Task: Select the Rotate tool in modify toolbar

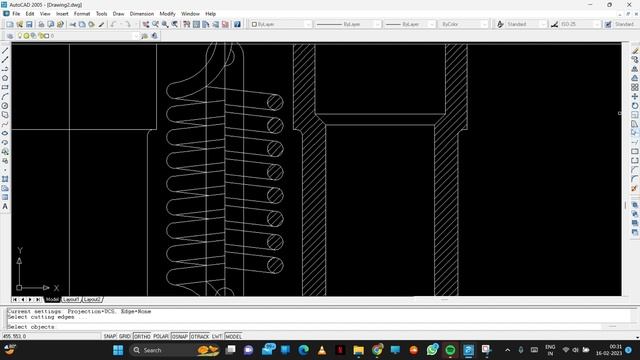Action: coord(635,106)
